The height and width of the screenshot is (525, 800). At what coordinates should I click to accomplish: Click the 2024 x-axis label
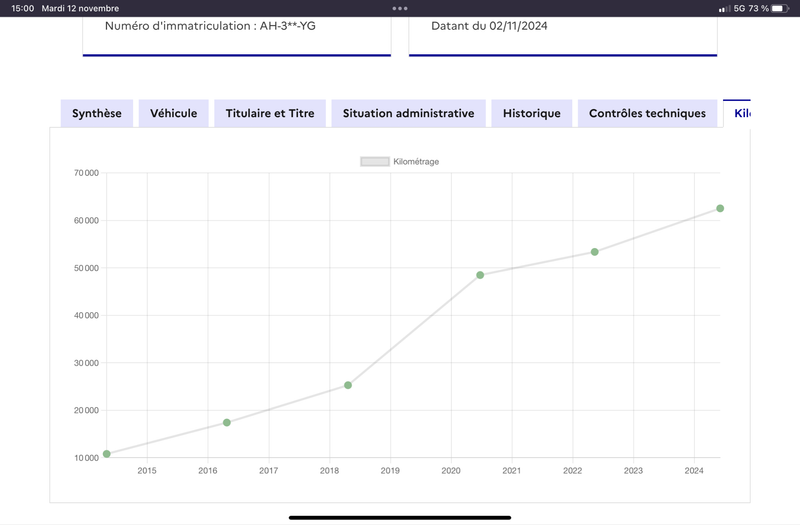pos(694,470)
